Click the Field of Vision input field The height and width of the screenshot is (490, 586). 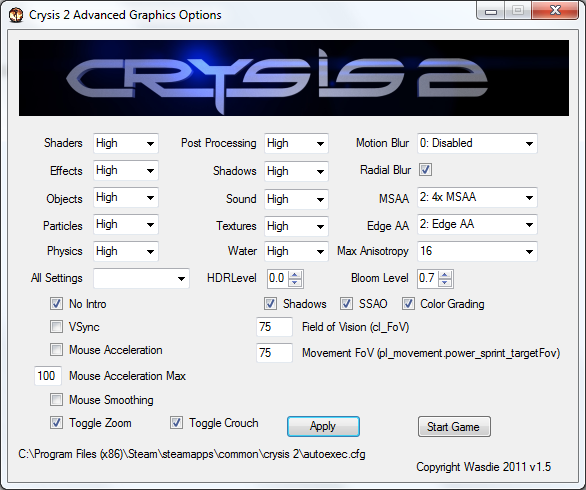pyautogui.click(x=274, y=327)
